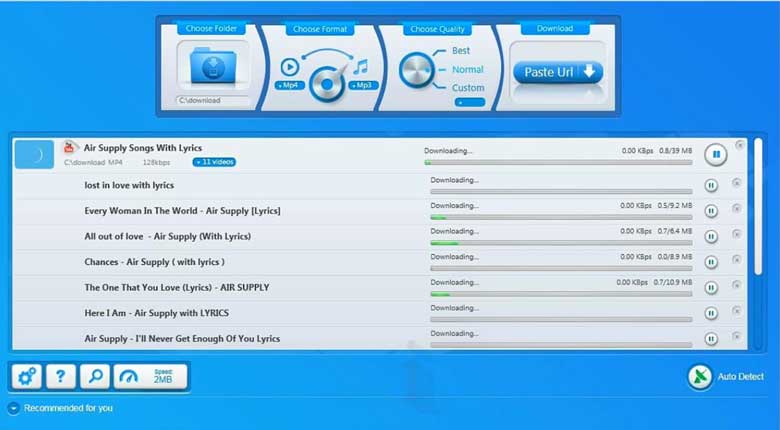Open the Mp4 format dropdown label
This screenshot has width=780, height=430.
290,86
